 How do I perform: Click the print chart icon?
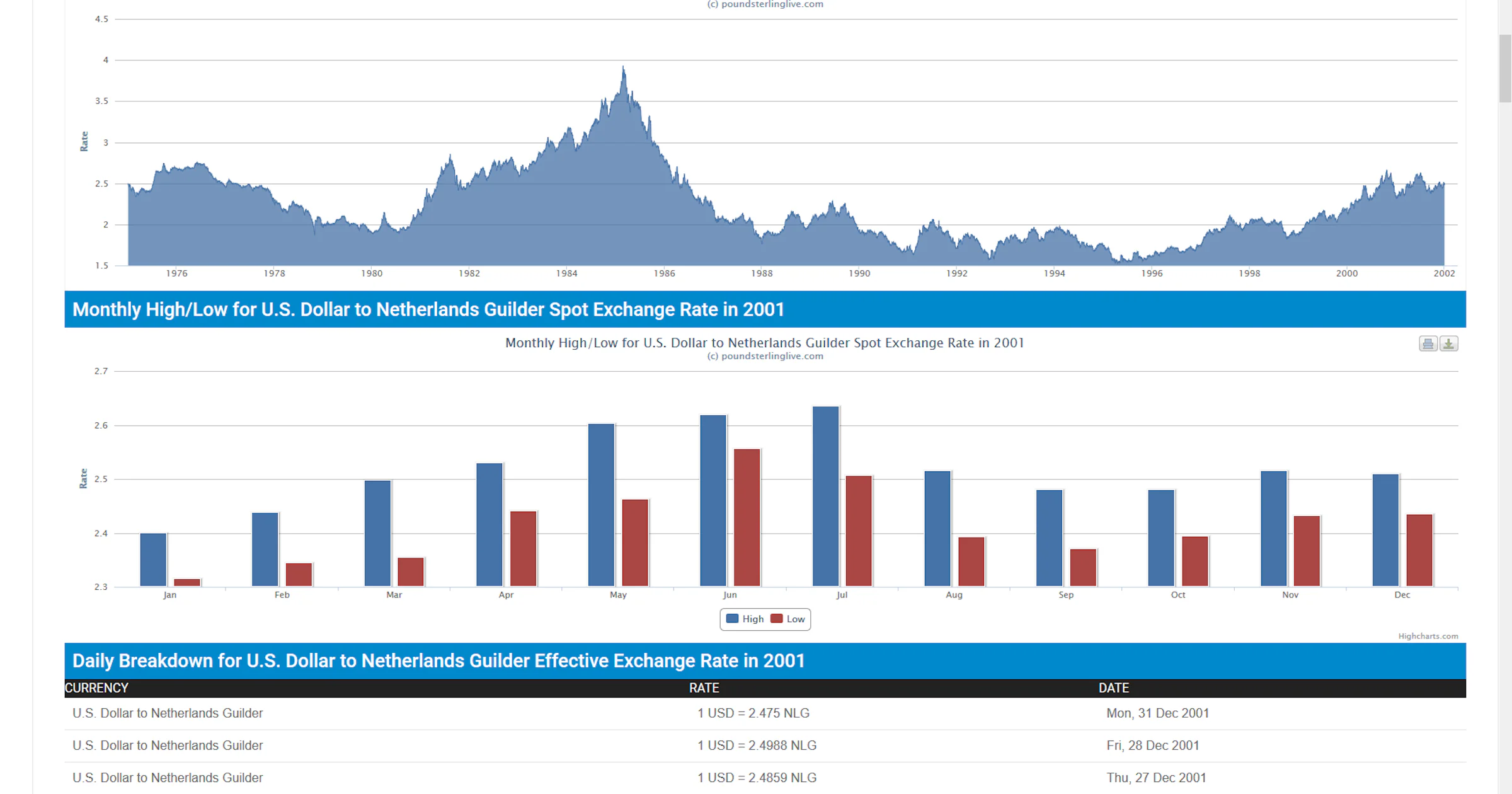pos(1428,343)
